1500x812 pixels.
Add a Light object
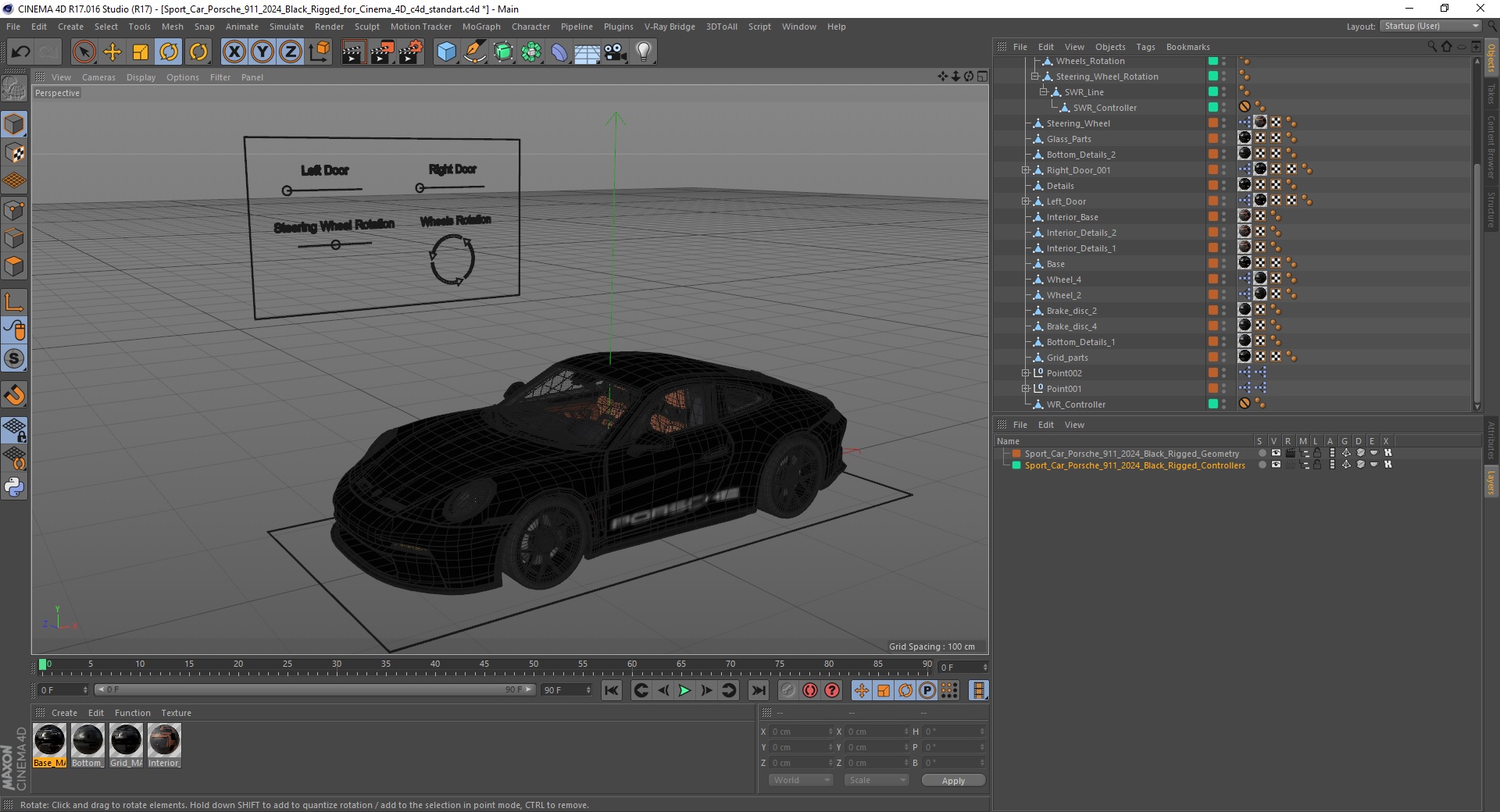click(644, 52)
